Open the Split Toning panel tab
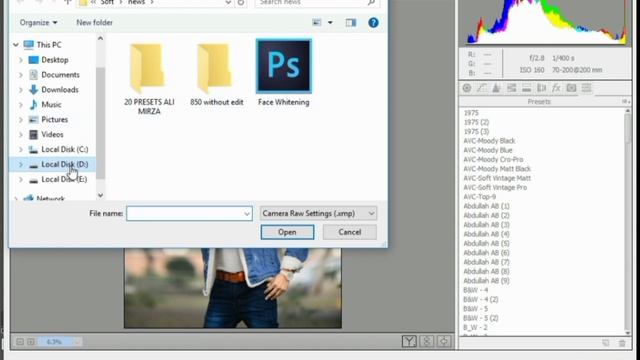The height and width of the screenshot is (360, 640). click(x=527, y=88)
